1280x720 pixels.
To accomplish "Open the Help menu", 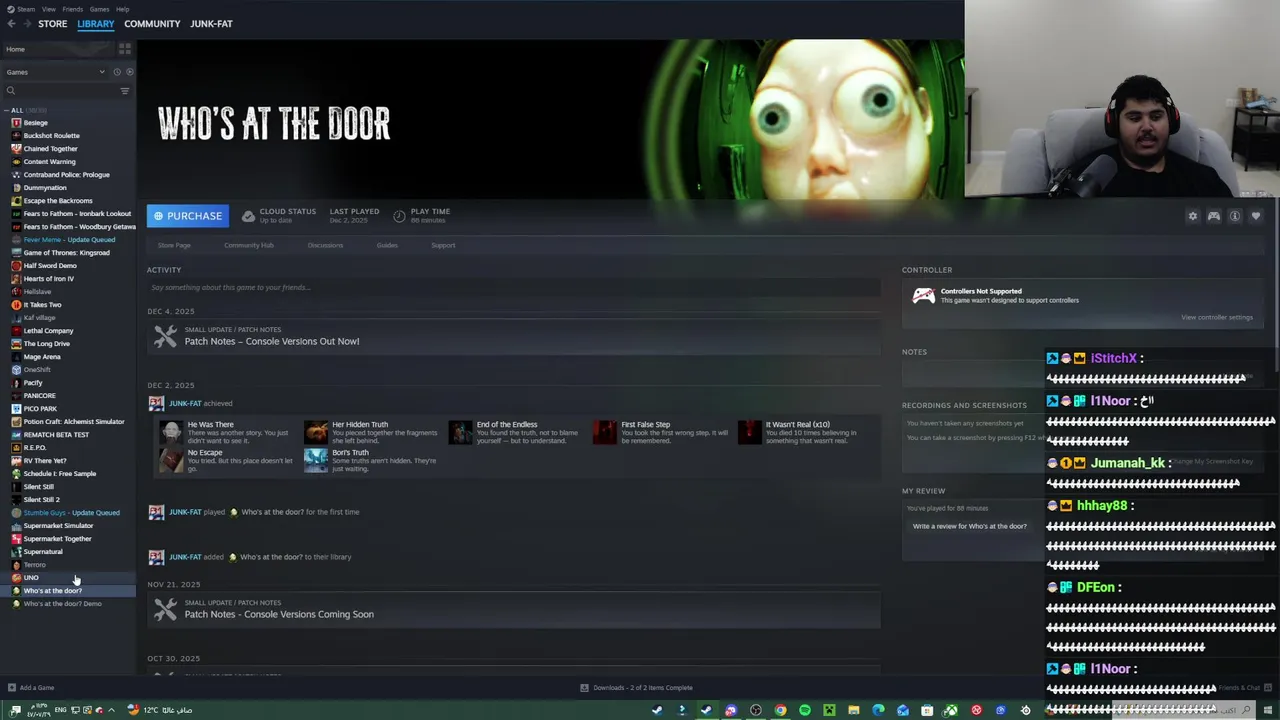I will [122, 9].
